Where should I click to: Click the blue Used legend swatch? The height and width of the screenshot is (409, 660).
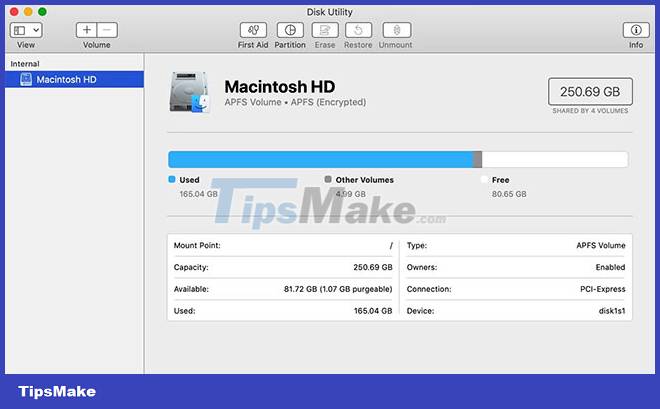172,179
